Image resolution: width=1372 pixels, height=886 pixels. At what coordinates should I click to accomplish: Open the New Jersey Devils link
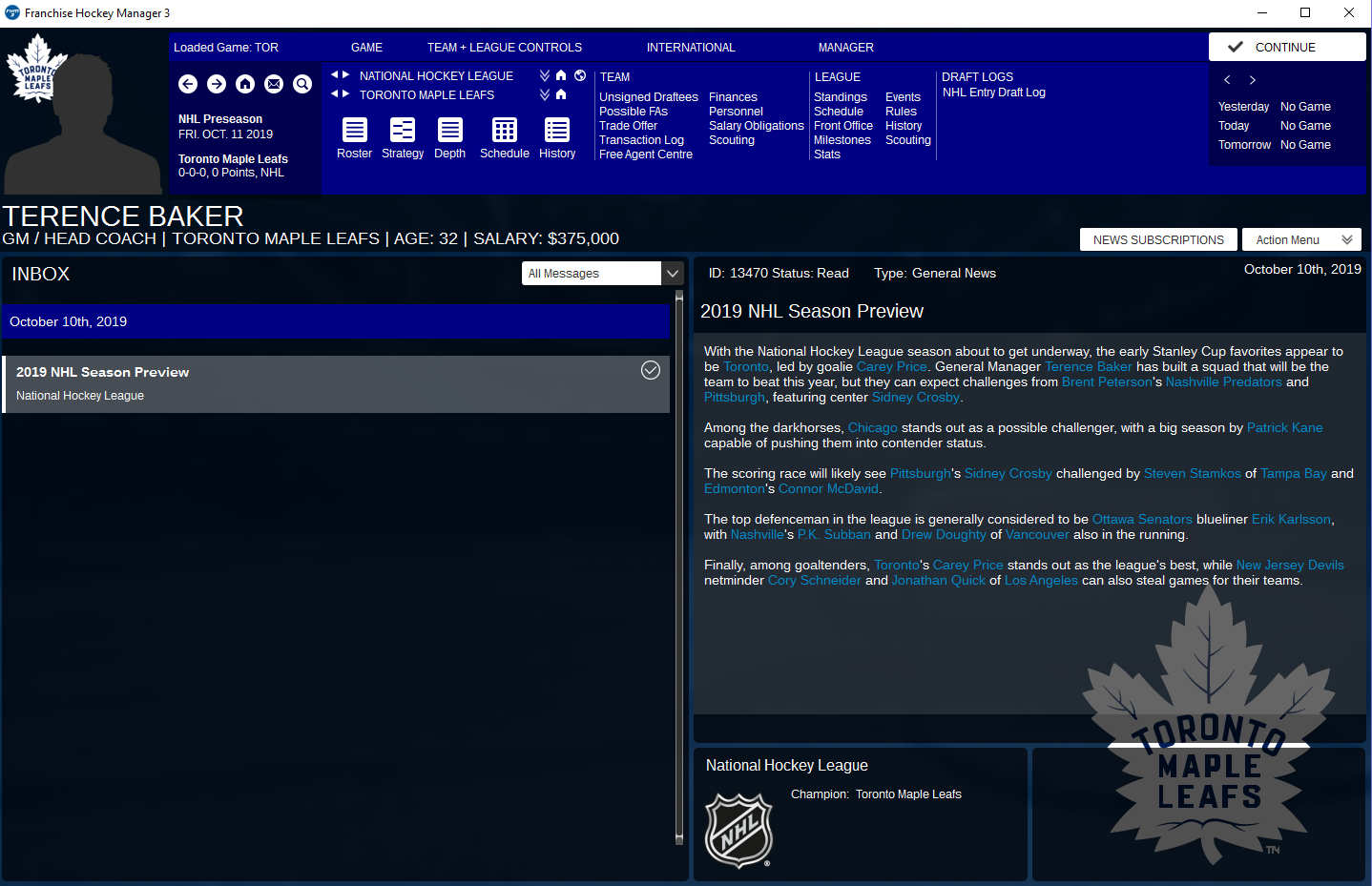point(1290,565)
